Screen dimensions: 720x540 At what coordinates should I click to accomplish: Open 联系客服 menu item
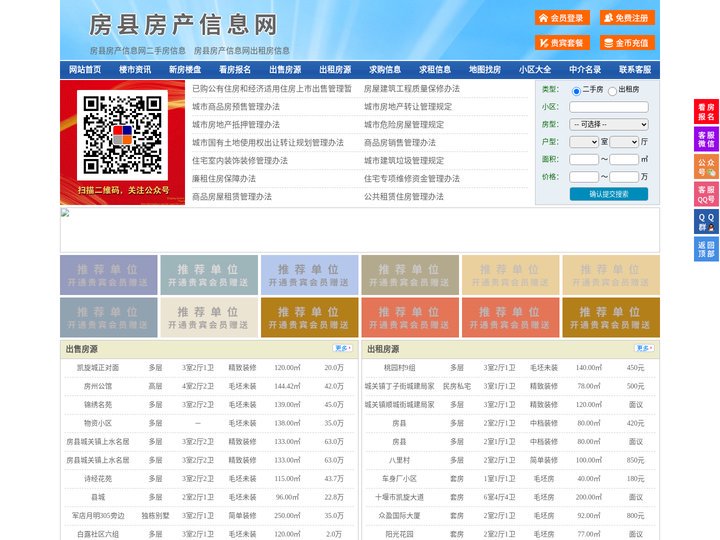(x=635, y=70)
